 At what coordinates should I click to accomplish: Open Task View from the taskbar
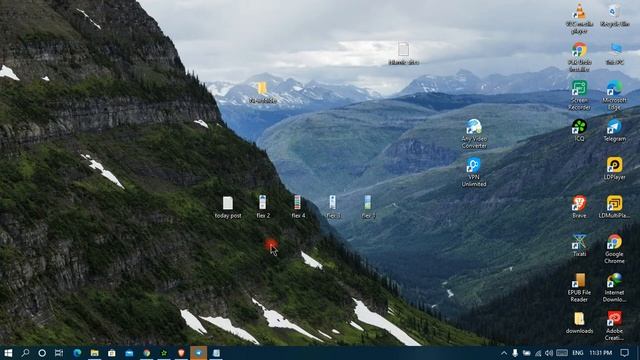59,353
